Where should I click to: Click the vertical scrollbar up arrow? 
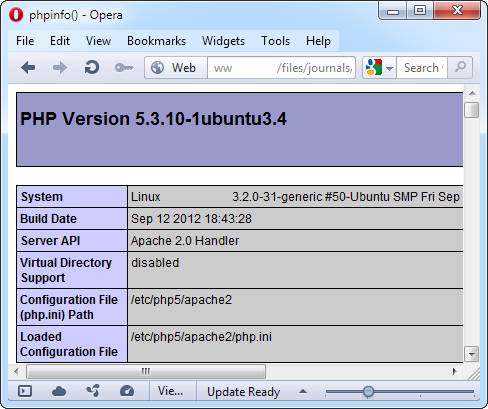[x=472, y=93]
